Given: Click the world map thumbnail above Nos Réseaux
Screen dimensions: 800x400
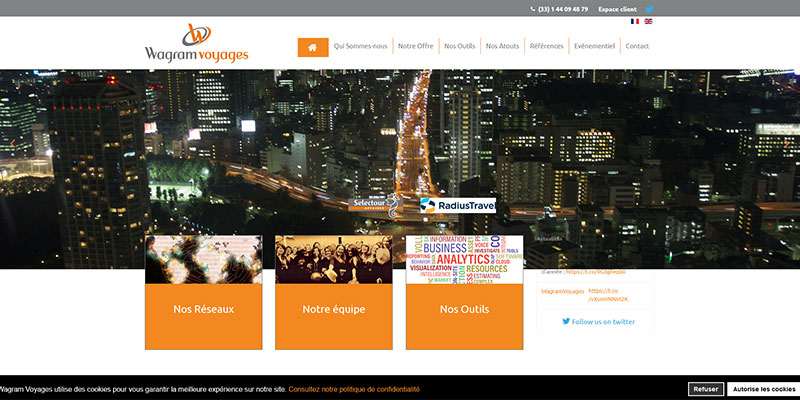Looking at the screenshot, I should 204,260.
